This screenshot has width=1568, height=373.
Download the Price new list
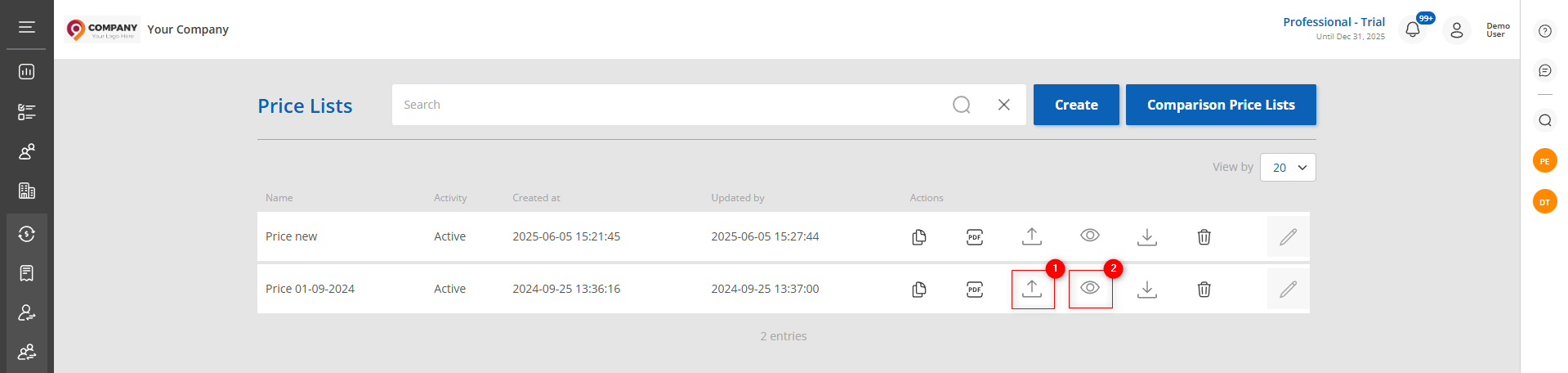coord(1147,237)
